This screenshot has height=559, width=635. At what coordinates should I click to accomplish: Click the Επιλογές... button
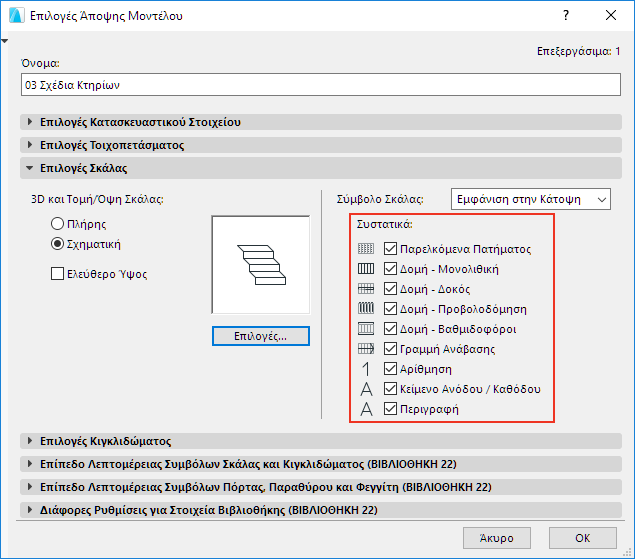261,336
